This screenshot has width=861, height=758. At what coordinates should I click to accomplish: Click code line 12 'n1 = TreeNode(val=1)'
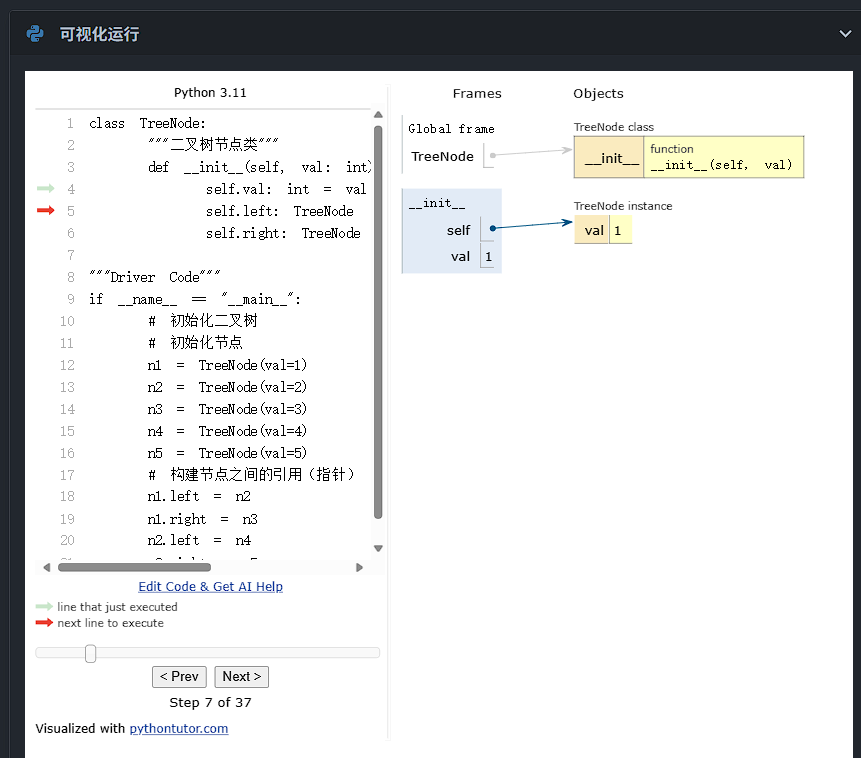[227, 365]
